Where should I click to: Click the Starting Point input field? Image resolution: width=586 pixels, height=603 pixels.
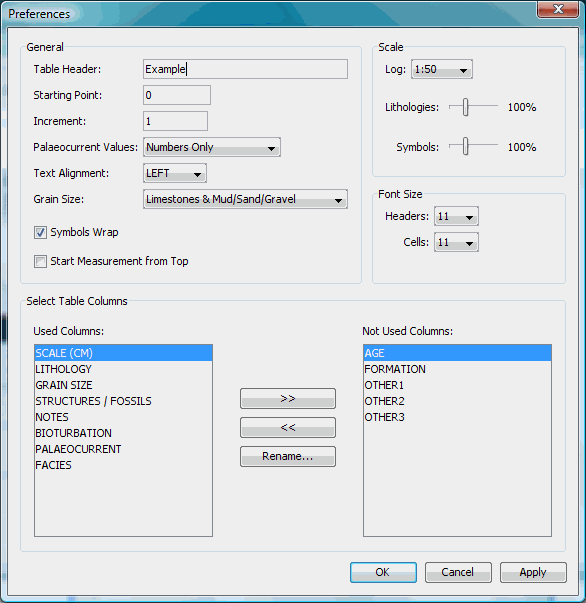177,95
